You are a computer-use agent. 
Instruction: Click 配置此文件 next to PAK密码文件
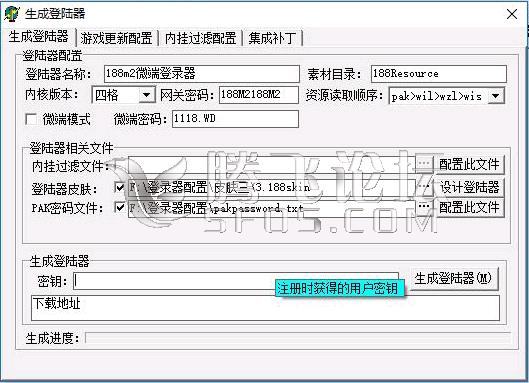coord(470,207)
